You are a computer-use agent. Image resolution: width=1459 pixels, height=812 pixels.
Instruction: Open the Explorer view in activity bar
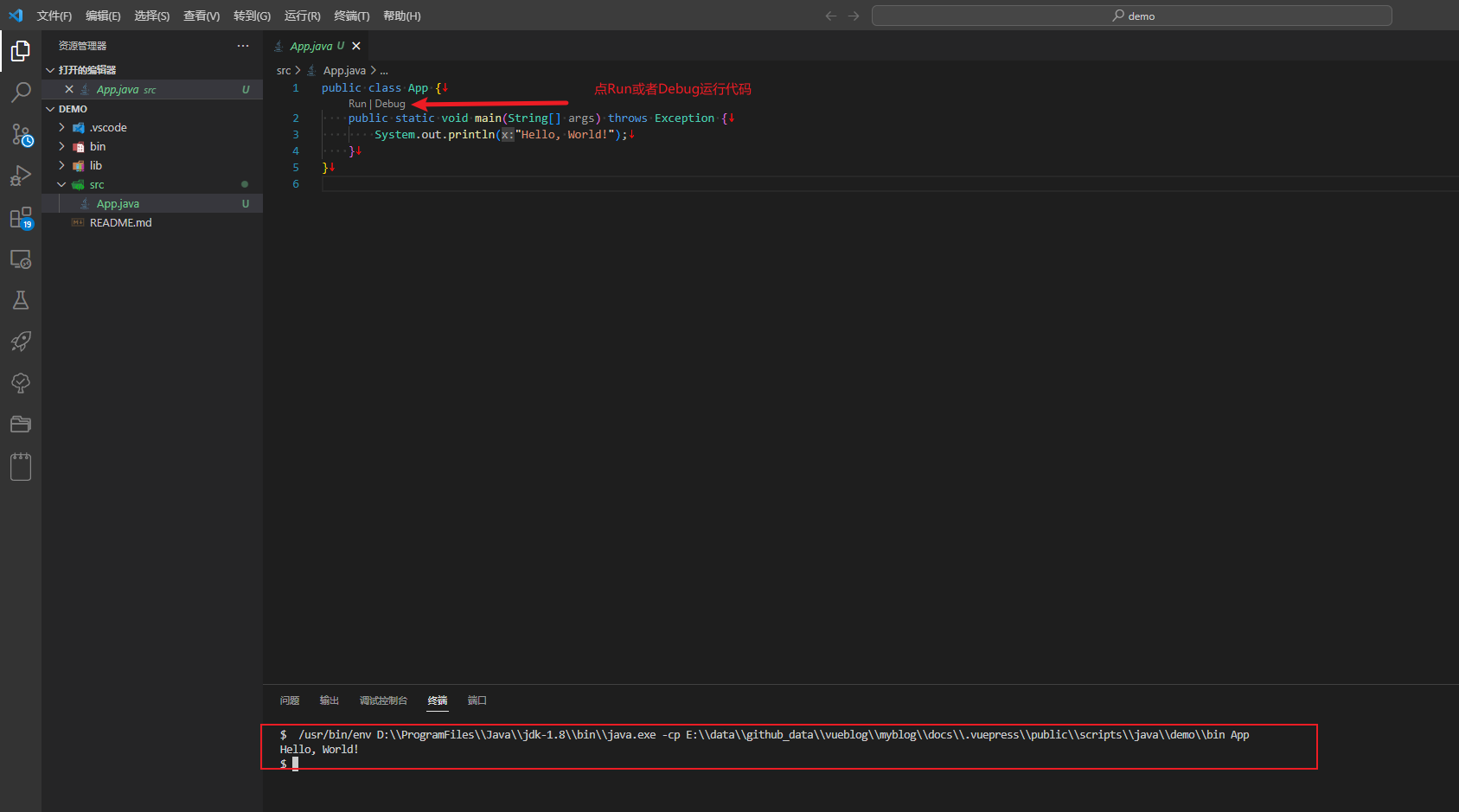[x=21, y=52]
